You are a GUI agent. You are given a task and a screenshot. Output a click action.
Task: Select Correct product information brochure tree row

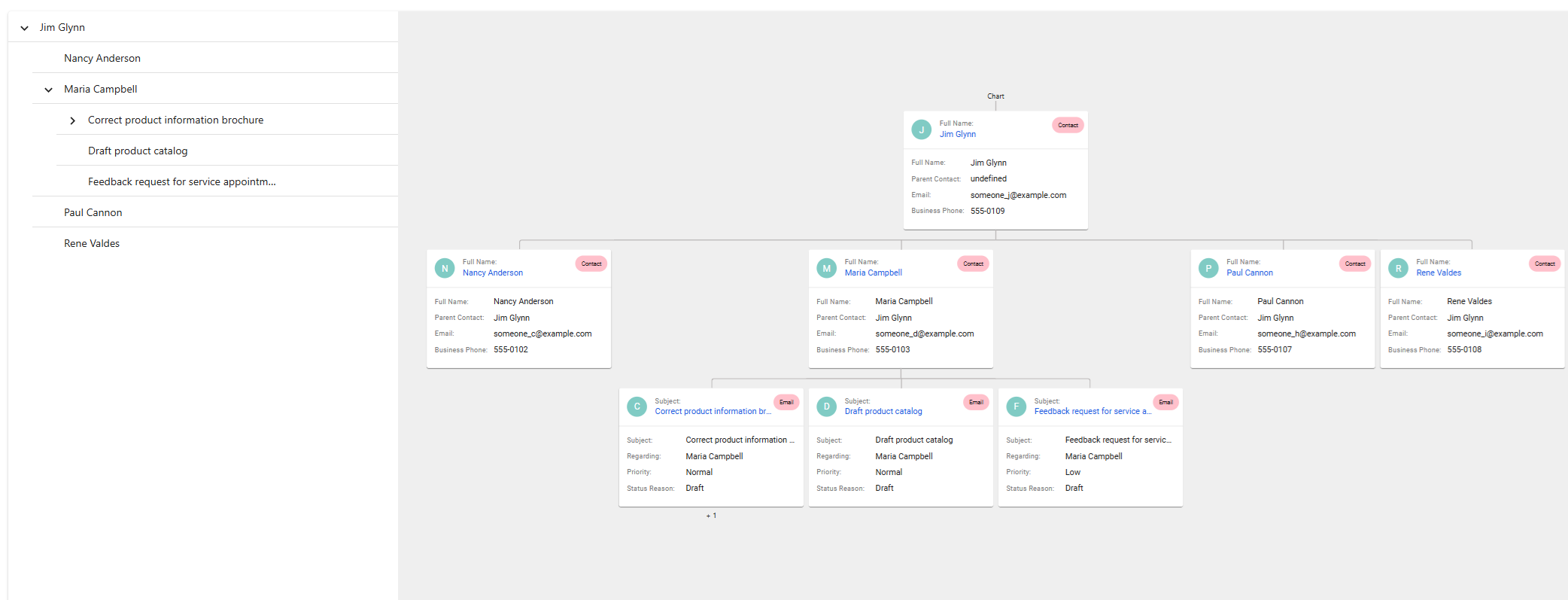point(227,120)
